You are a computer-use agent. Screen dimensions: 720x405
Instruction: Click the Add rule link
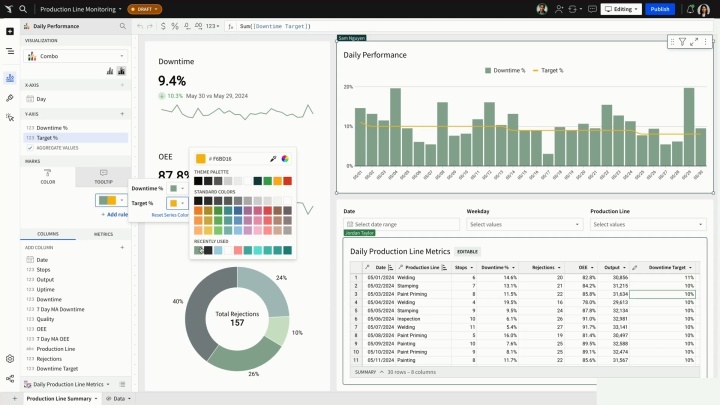tap(114, 214)
